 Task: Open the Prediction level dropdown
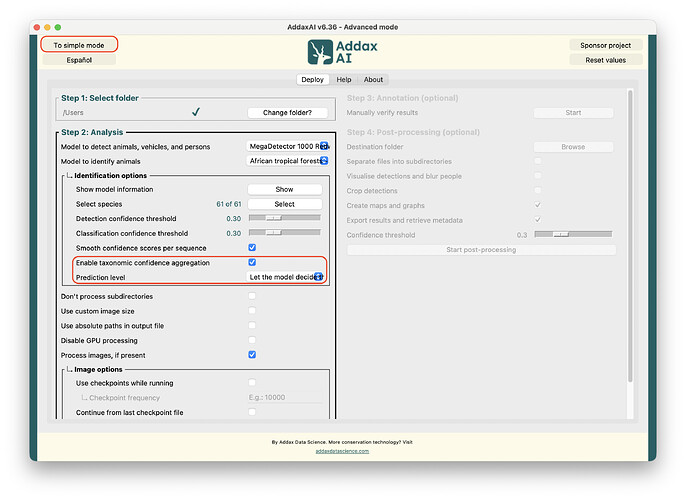pyautogui.click(x=286, y=277)
